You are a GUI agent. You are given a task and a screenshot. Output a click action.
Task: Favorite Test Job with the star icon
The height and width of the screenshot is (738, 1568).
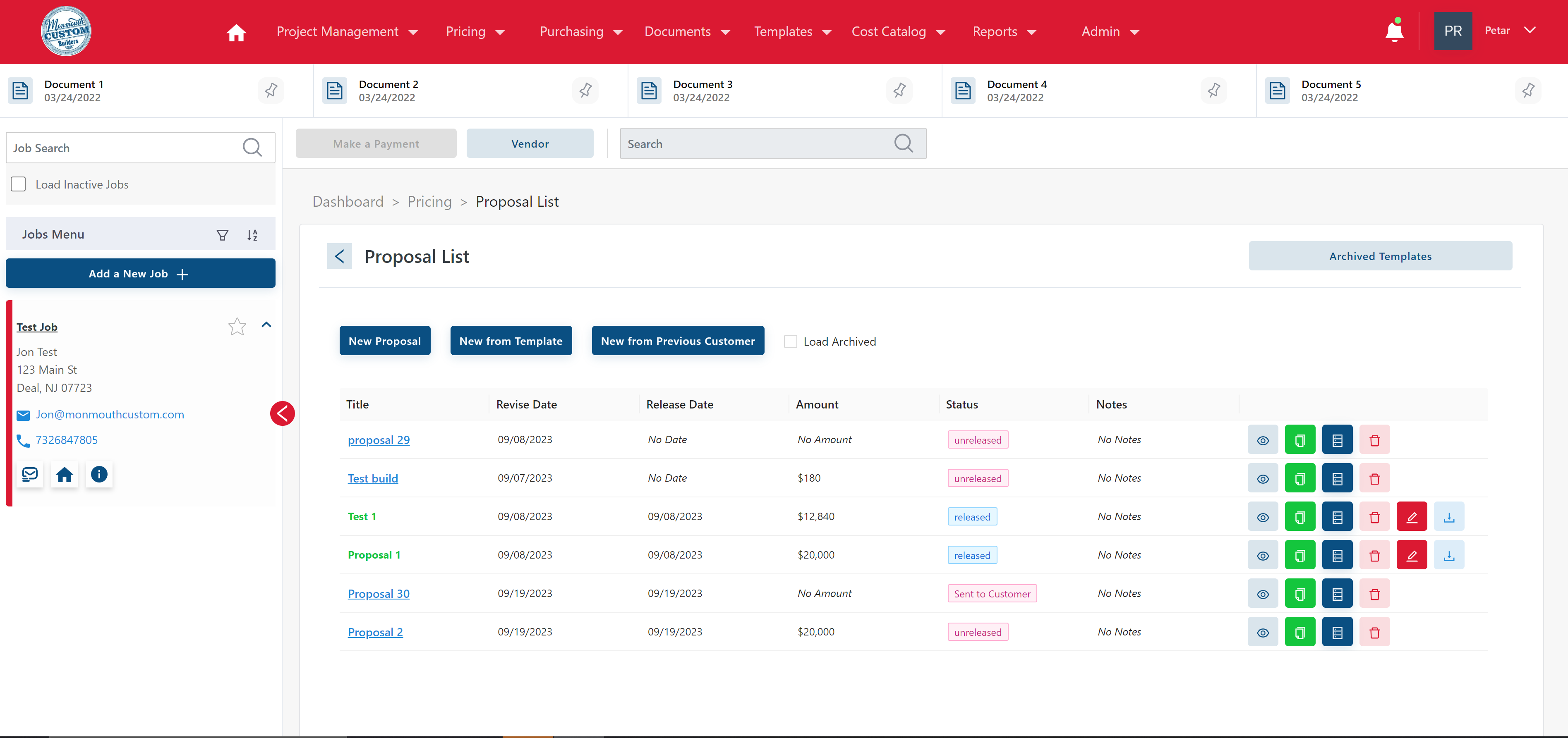[237, 327]
